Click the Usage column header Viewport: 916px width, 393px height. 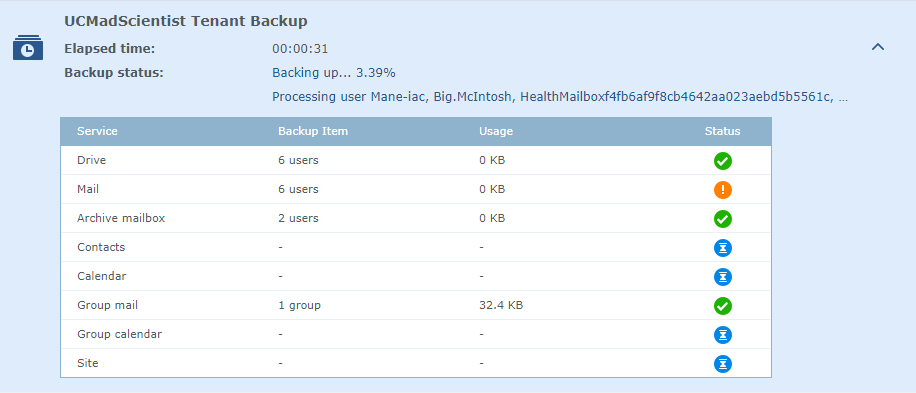pos(496,131)
